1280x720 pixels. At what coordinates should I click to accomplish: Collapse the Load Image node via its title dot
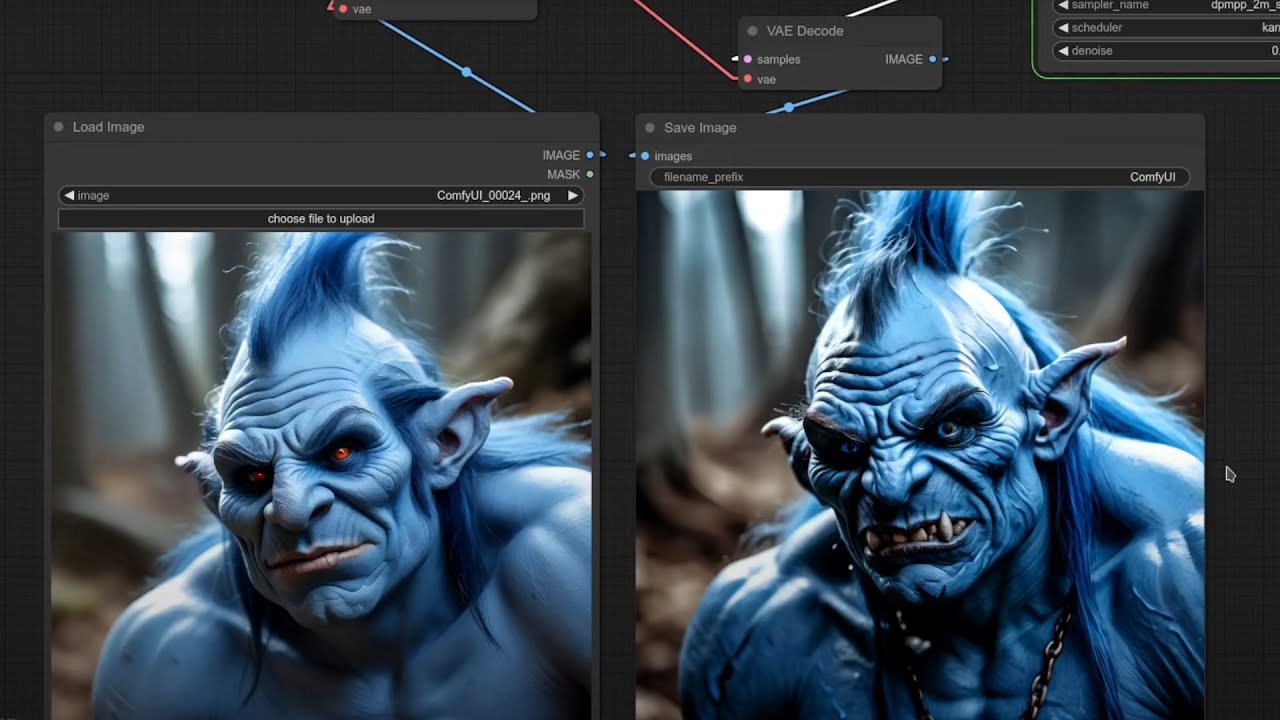pos(58,127)
